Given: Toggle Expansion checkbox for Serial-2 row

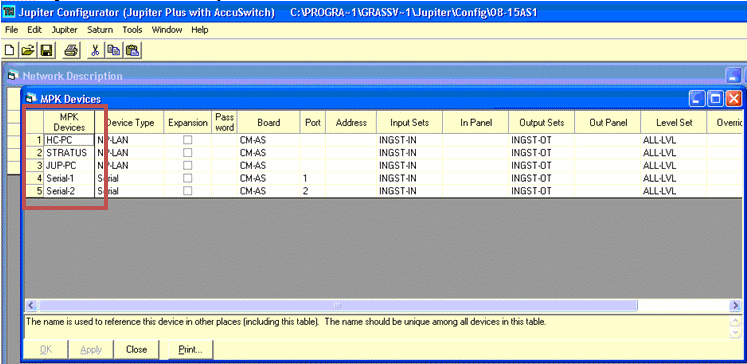Looking at the screenshot, I should coord(188,191).
